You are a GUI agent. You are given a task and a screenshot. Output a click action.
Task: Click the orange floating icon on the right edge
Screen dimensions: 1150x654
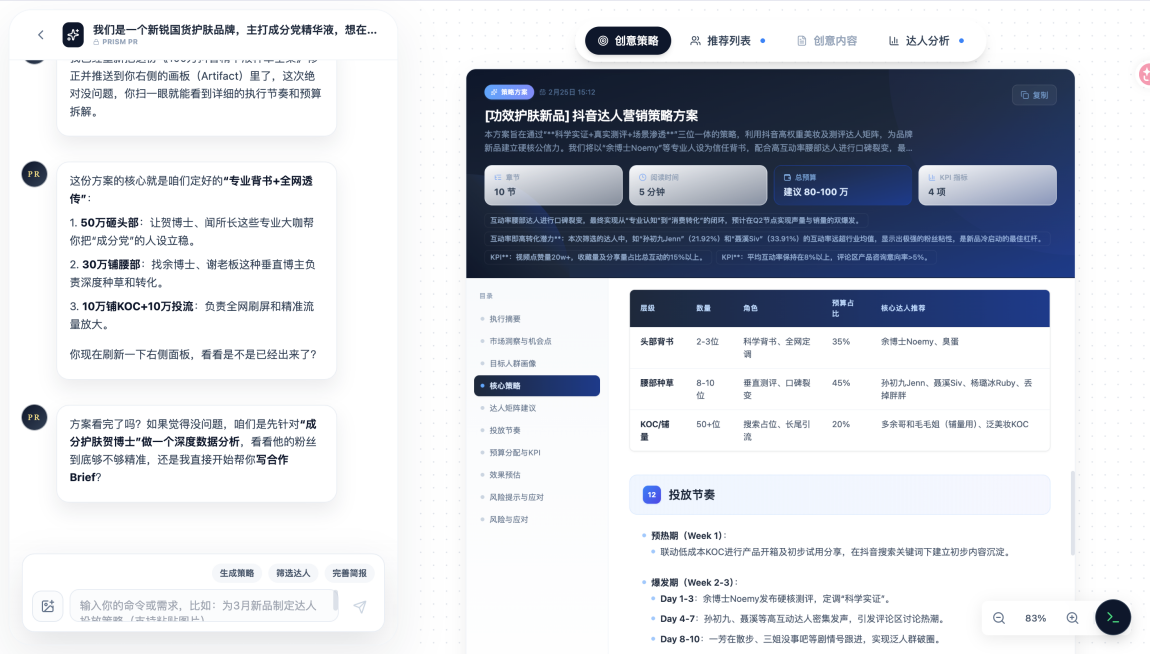[x=1144, y=74]
